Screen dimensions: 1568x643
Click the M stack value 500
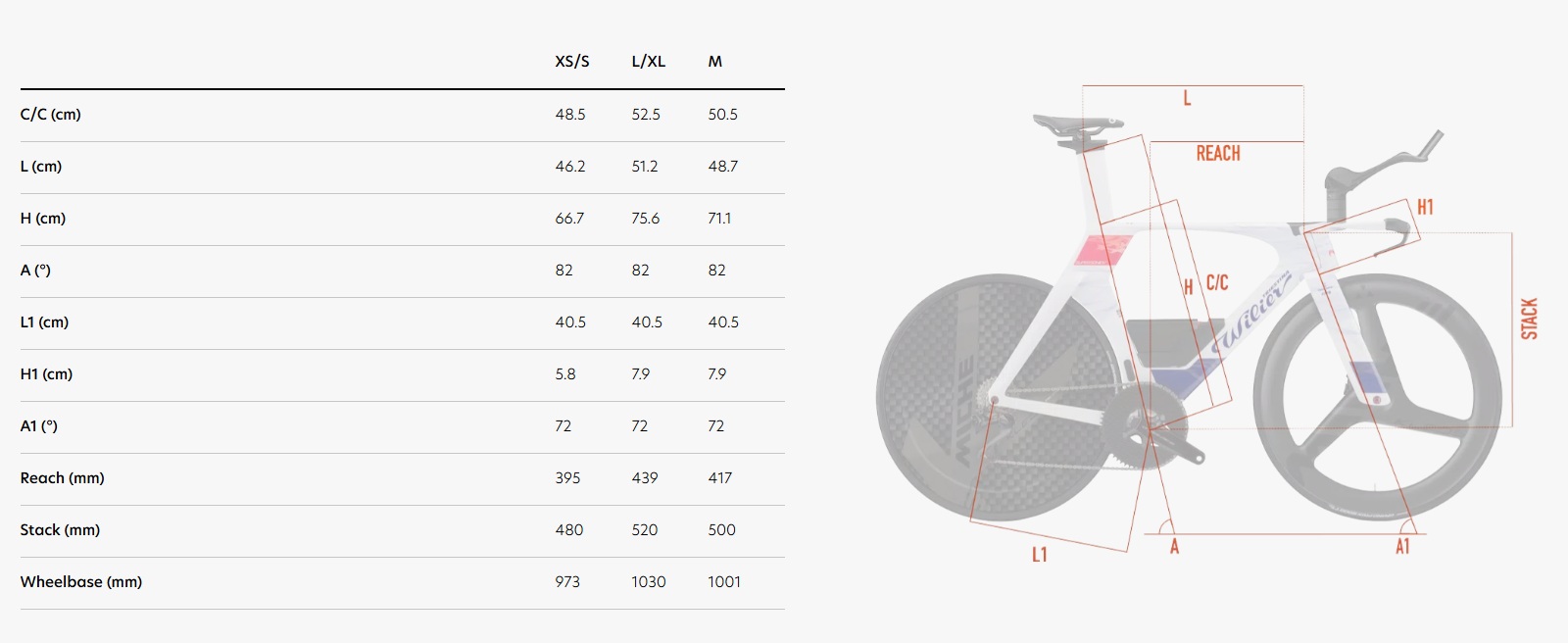coord(721,530)
